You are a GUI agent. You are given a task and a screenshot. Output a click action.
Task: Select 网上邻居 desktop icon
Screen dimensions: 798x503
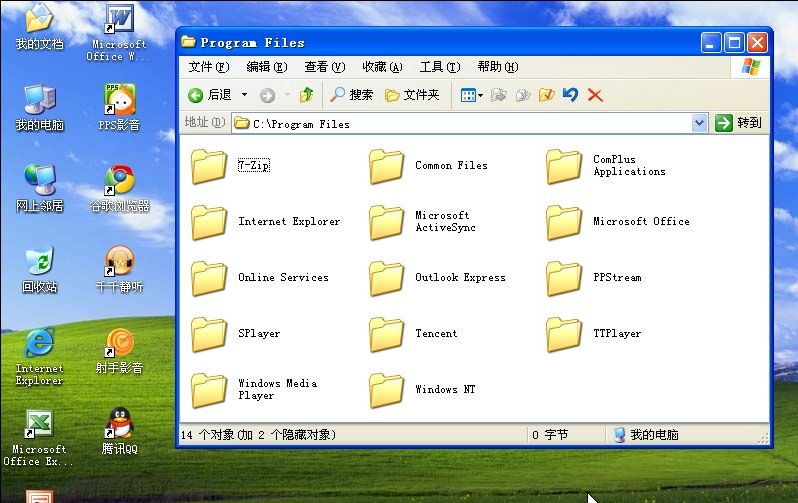(x=40, y=188)
